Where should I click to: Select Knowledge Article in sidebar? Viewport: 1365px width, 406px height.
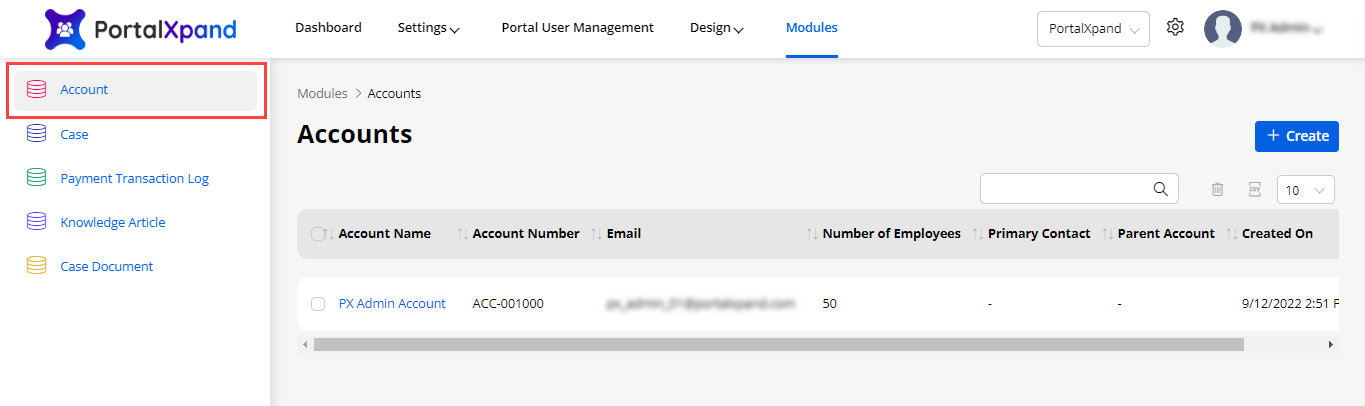(x=112, y=223)
